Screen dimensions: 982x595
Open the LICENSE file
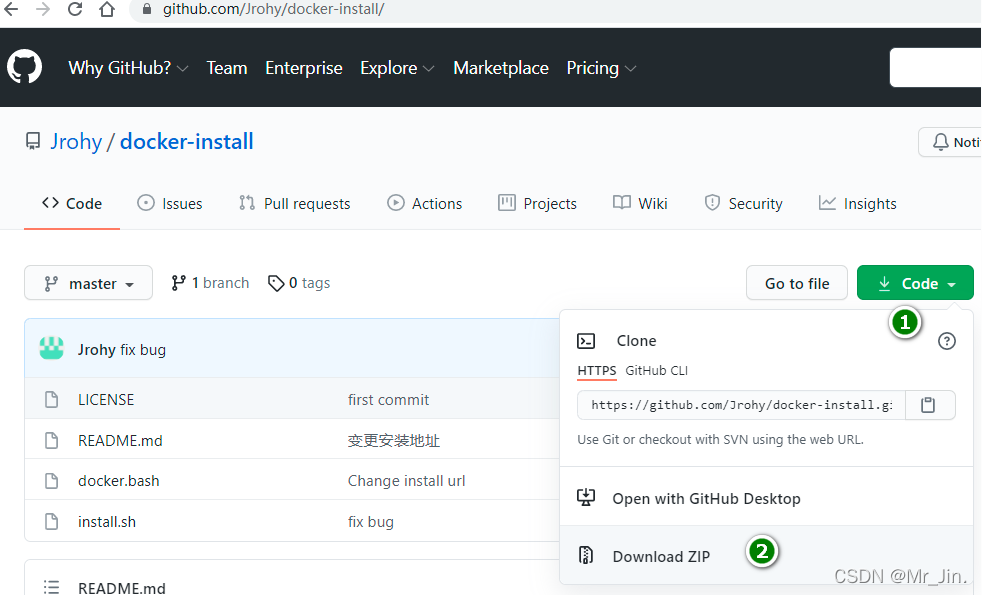(x=106, y=400)
